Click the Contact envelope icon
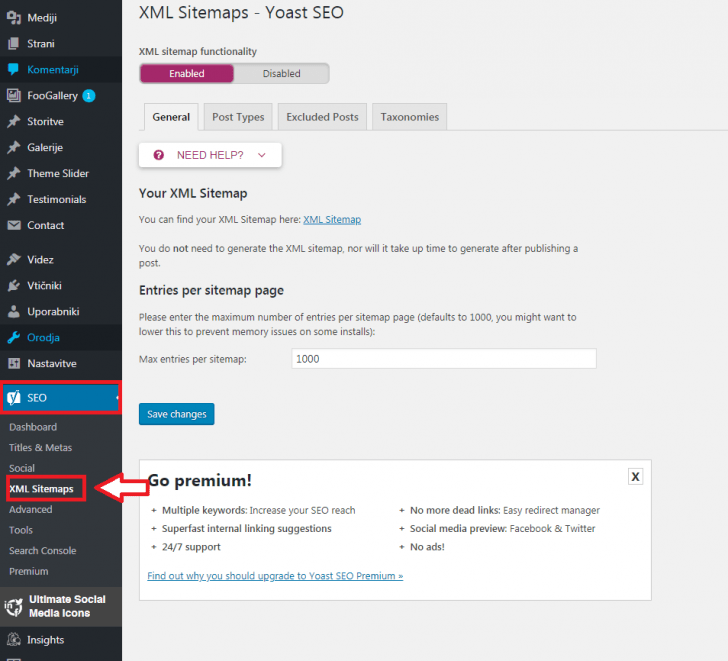Image resolution: width=728 pixels, height=661 pixels. (14, 226)
